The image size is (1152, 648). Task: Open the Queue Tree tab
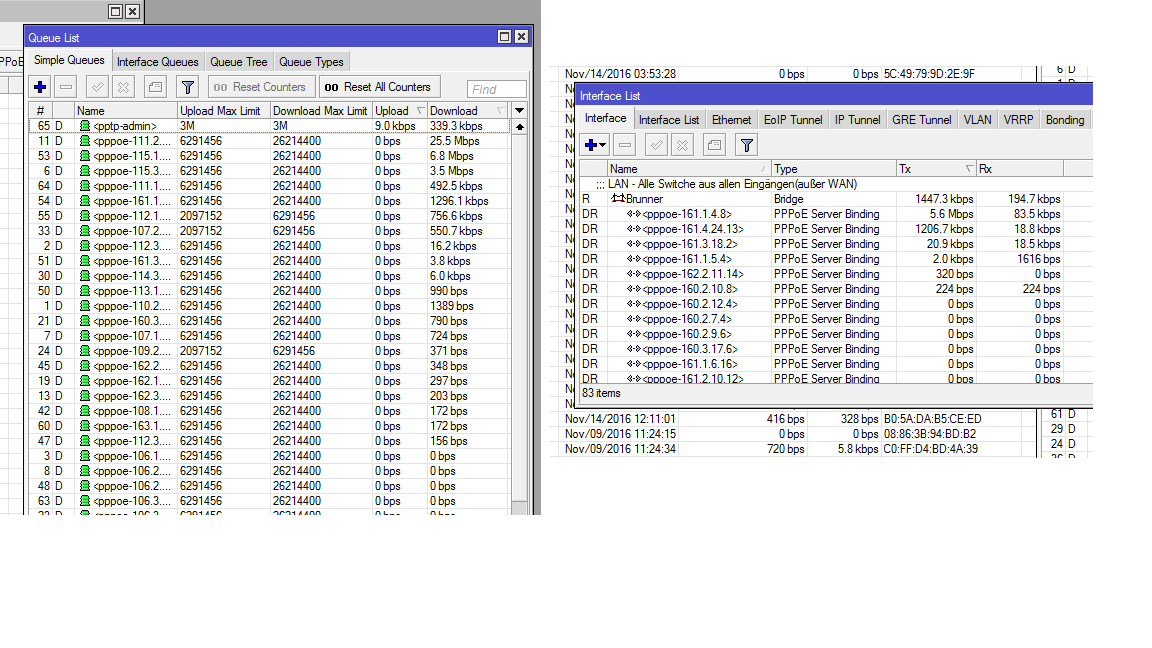pyautogui.click(x=239, y=62)
